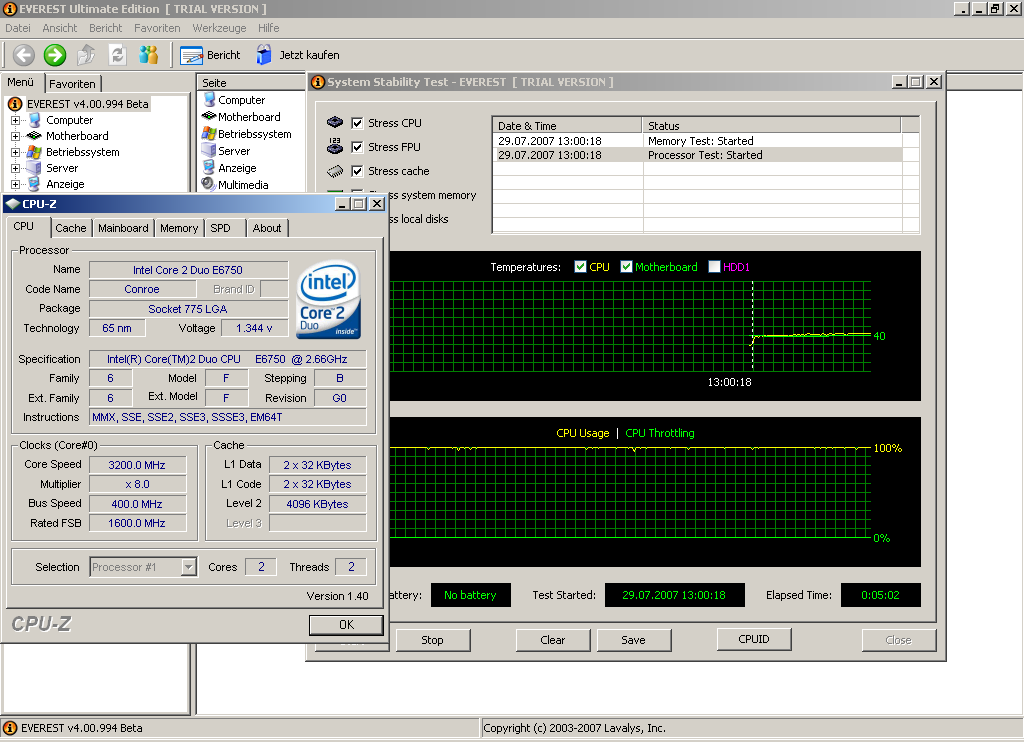The width and height of the screenshot is (1024, 742).
Task: Open the Werkzeuge menu
Action: click(219, 28)
